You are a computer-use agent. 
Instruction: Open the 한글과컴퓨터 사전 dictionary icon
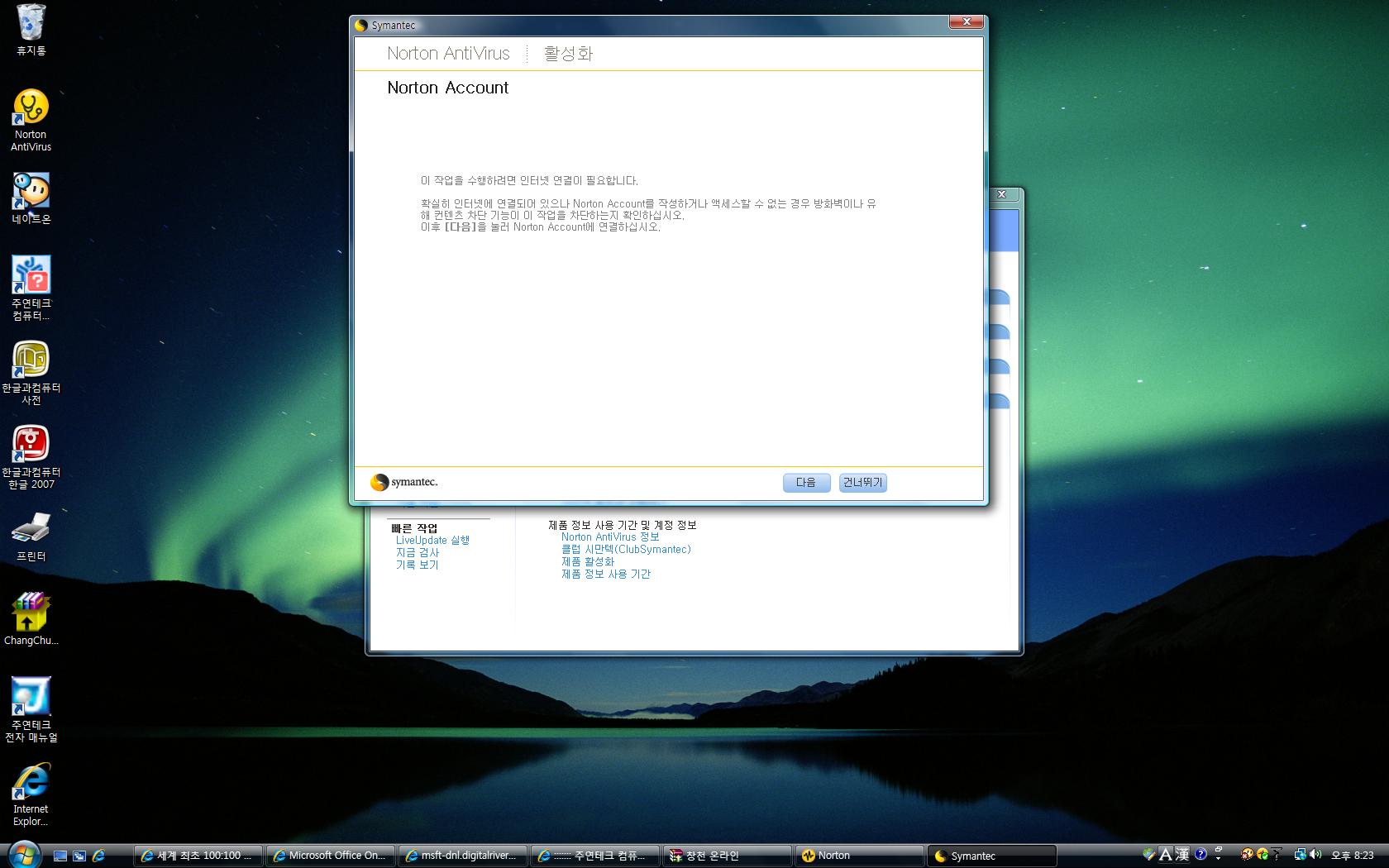(x=31, y=373)
